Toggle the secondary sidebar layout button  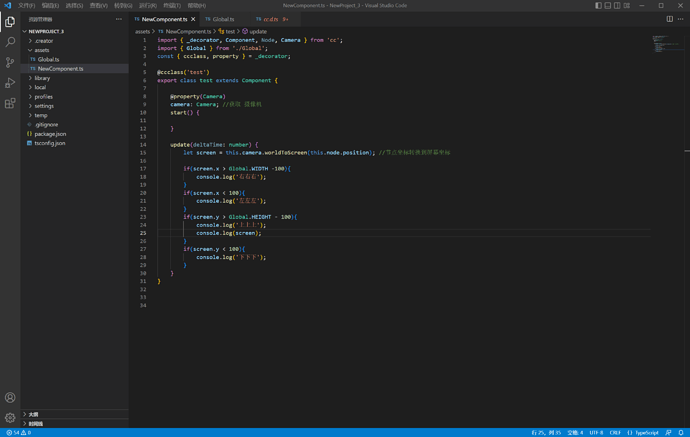point(617,5)
